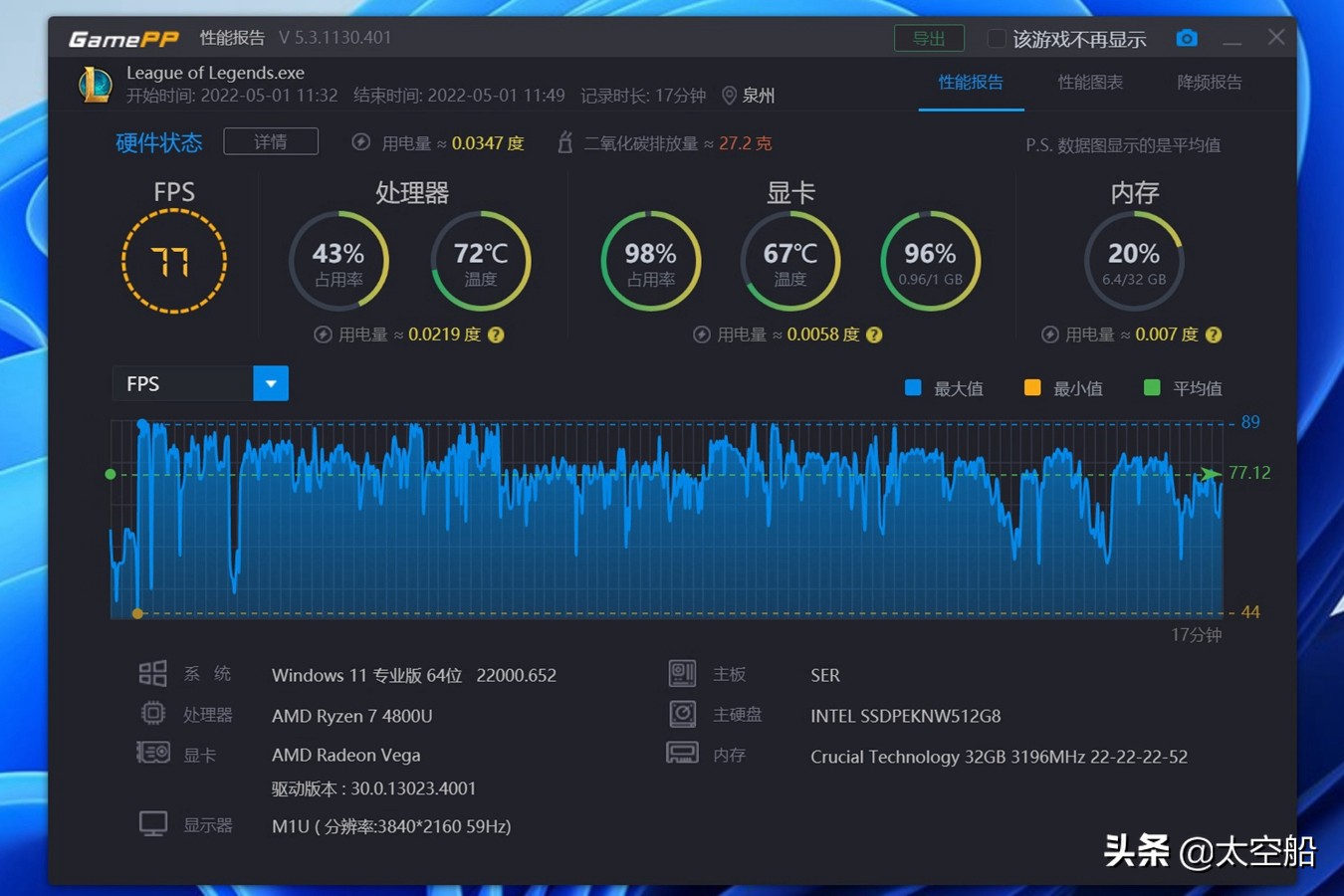Click the VRAM 96% 0.96/1 GB gauge
Screen dimensions: 1344x896
click(931, 261)
